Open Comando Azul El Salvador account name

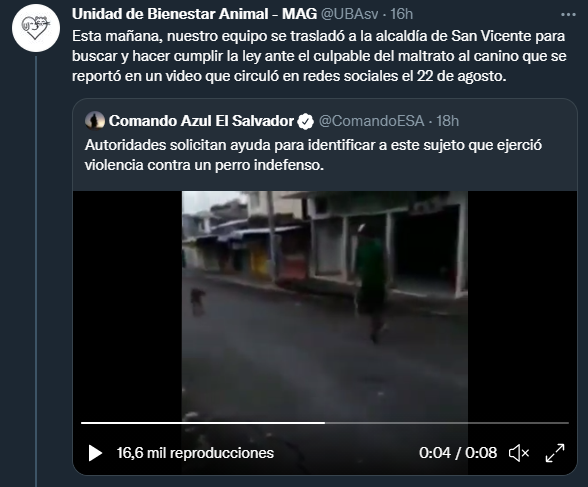(x=201, y=121)
